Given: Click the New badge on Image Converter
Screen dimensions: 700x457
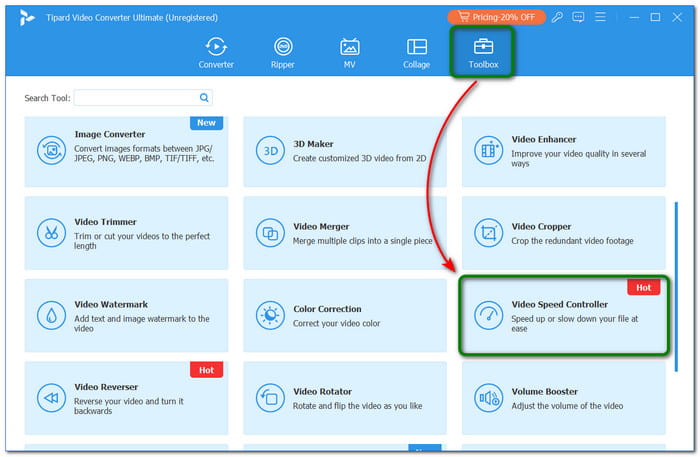Looking at the screenshot, I should point(206,123).
